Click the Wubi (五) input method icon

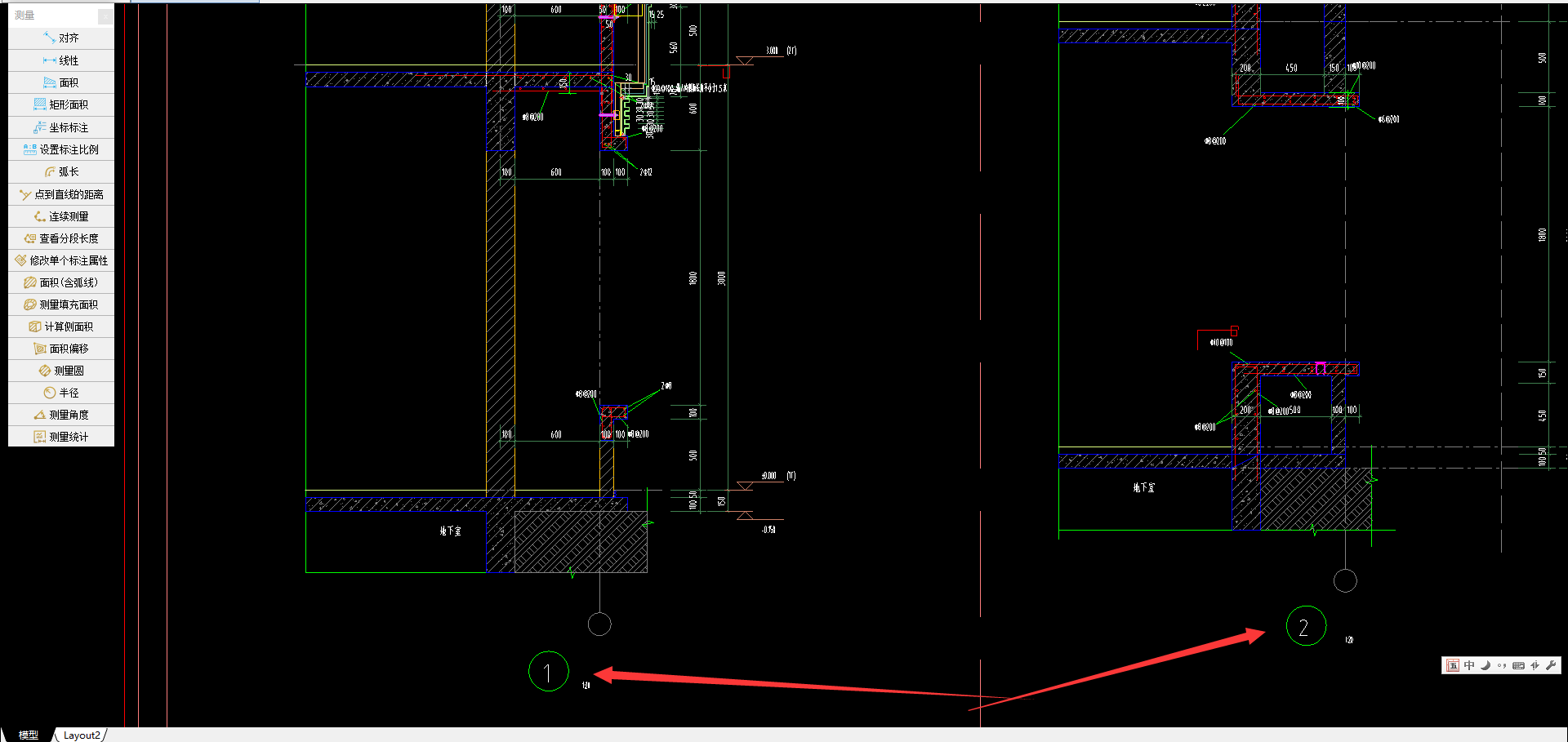[x=1453, y=665]
